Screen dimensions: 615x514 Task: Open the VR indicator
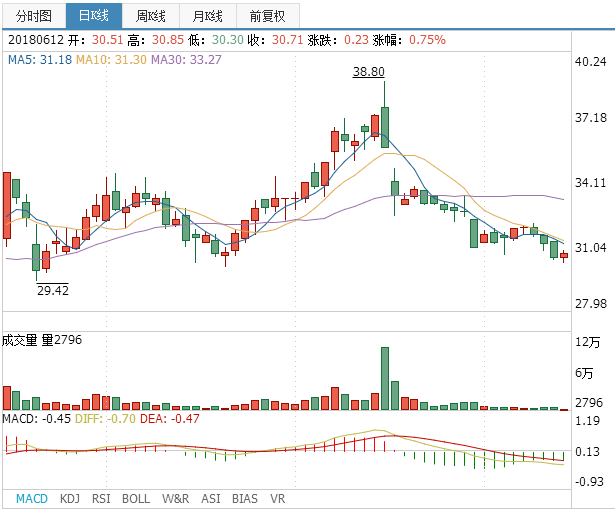[x=277, y=498]
